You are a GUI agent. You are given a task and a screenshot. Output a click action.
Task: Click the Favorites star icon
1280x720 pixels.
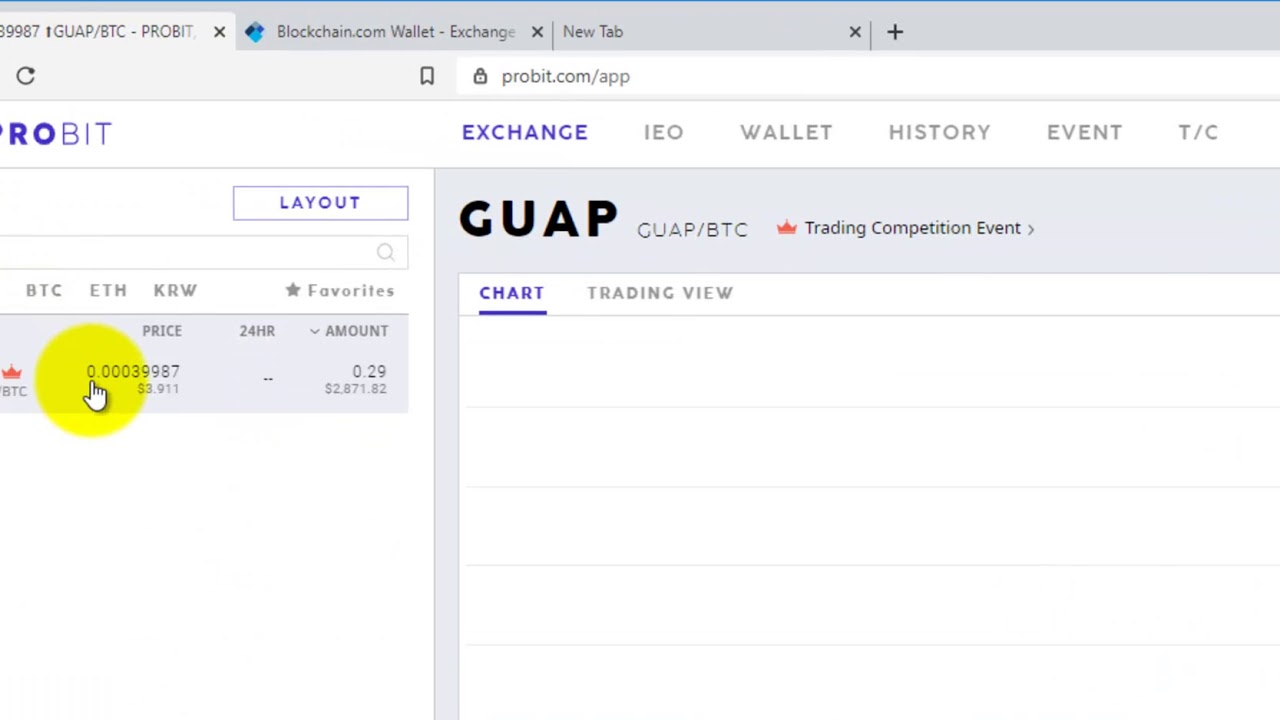click(x=293, y=290)
